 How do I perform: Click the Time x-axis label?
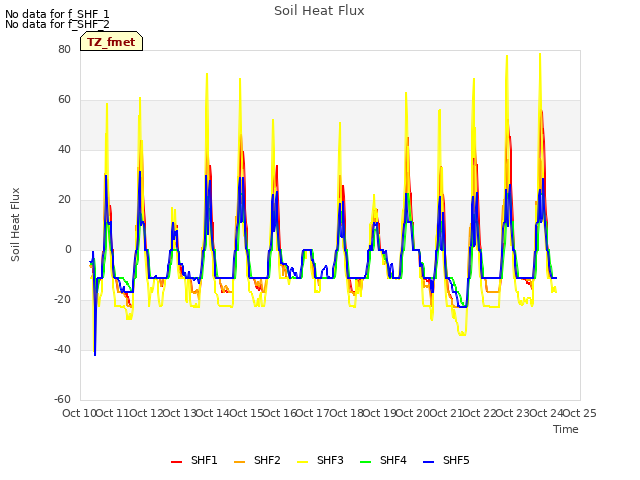tap(566, 429)
